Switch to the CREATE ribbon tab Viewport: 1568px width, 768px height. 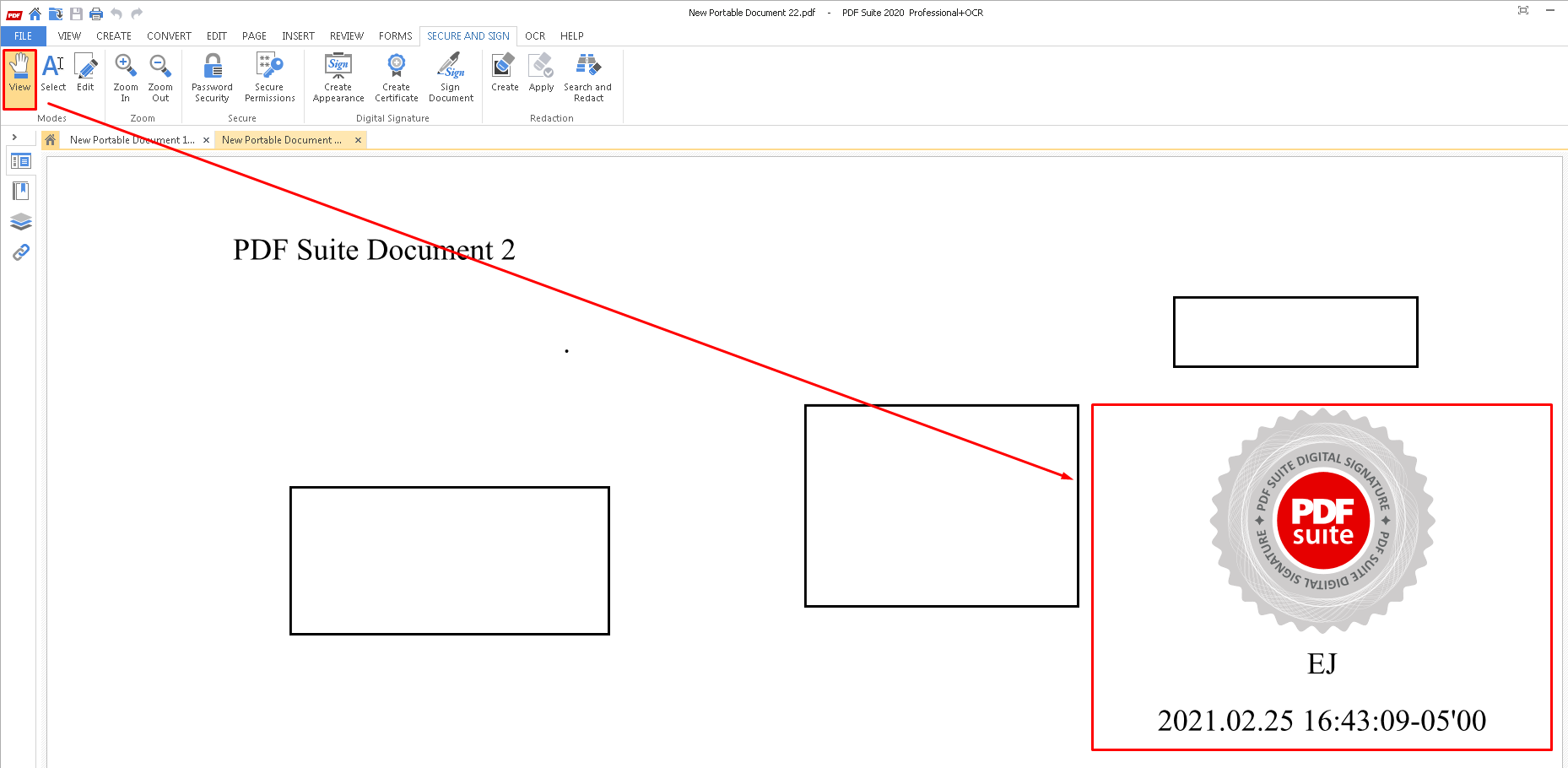pos(114,36)
